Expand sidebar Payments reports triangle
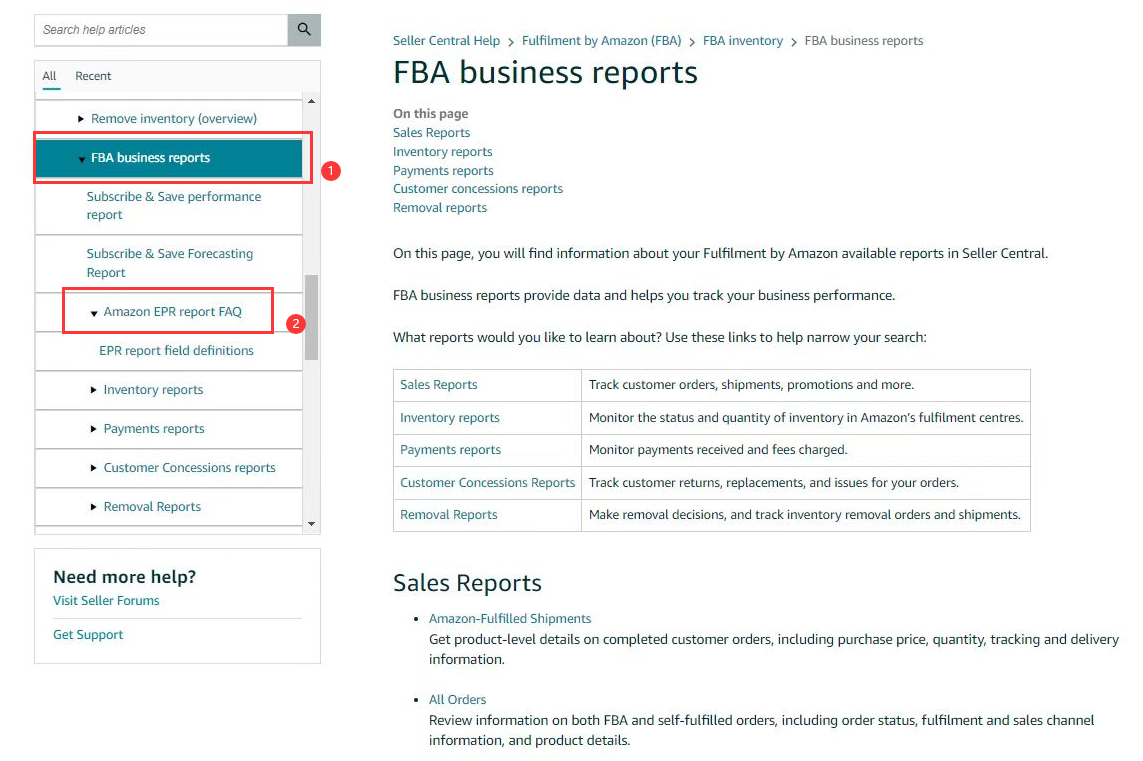This screenshot has width=1143, height=761. 93,429
